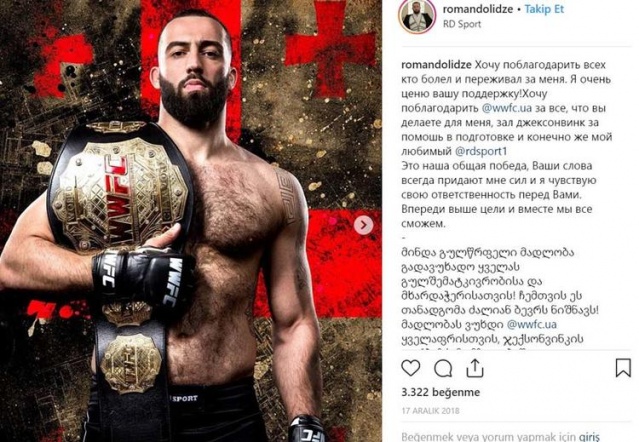639x442 pixels.
Task: Visit @wwfc.ua mention in Russian text
Action: tap(507, 108)
